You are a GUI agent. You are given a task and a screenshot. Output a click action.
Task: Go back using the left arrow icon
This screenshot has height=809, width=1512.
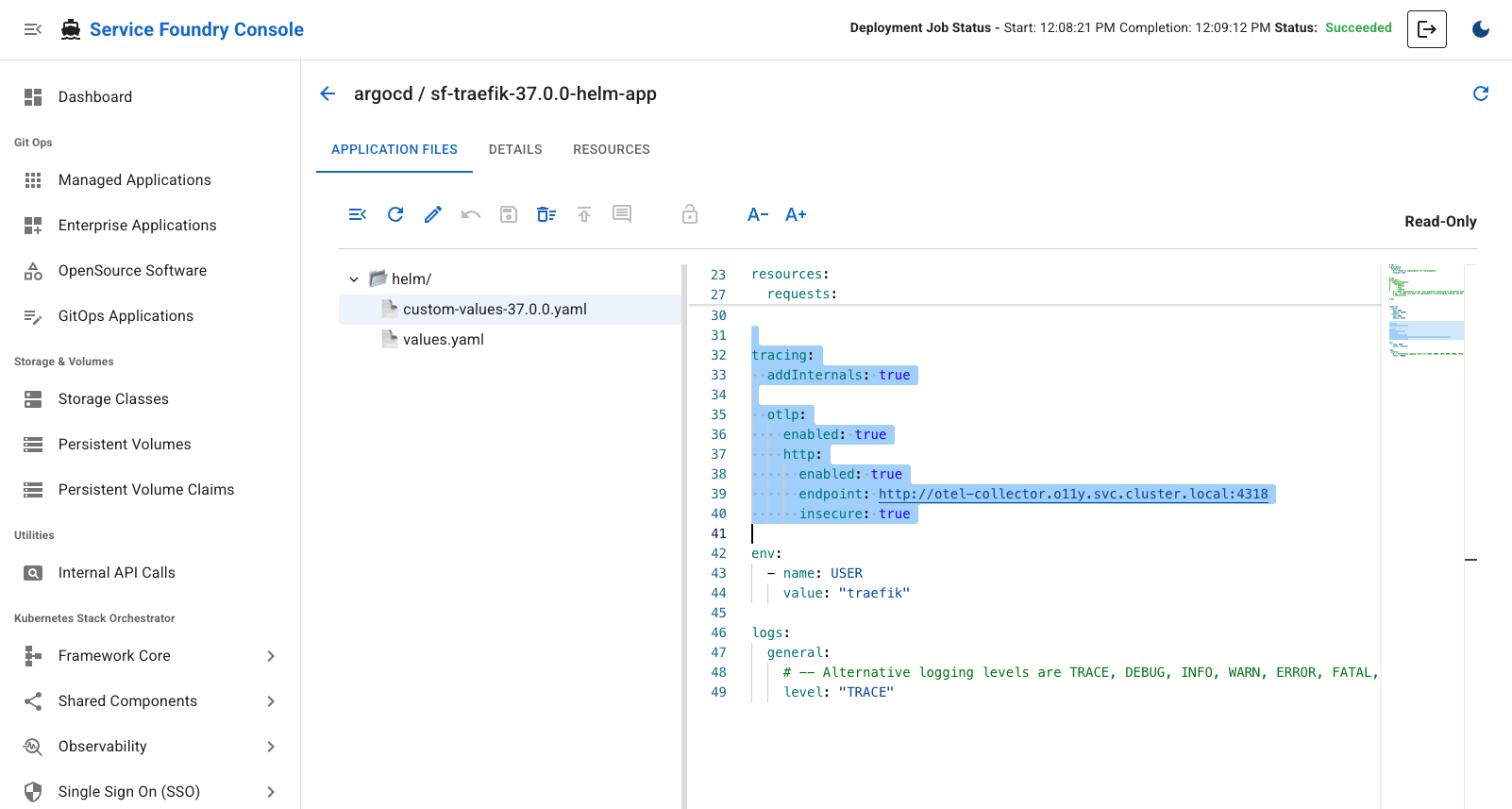tap(328, 93)
